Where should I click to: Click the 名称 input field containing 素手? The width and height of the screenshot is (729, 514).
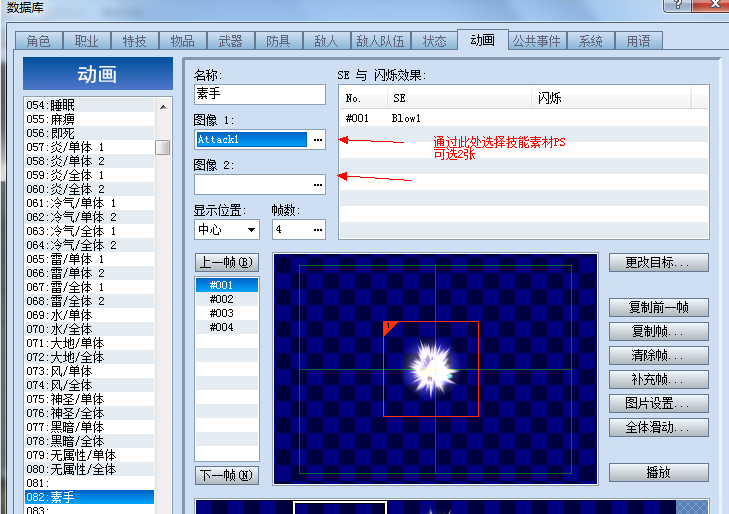(259, 94)
